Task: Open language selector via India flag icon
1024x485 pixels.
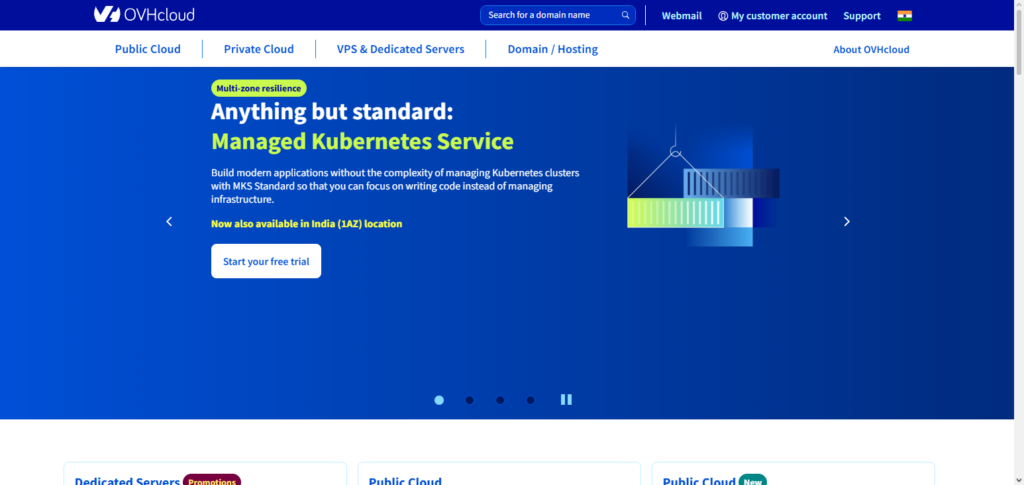Action: click(904, 15)
